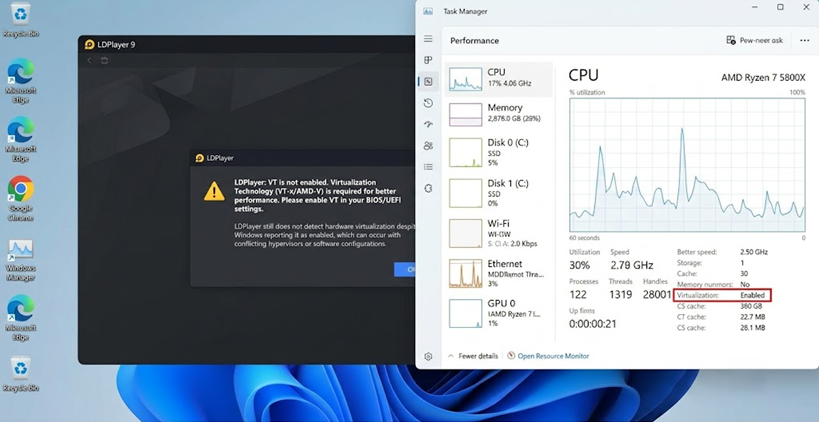Click the Performance page heading
Image resolution: width=819 pixels, height=422 pixels.
[x=474, y=41]
